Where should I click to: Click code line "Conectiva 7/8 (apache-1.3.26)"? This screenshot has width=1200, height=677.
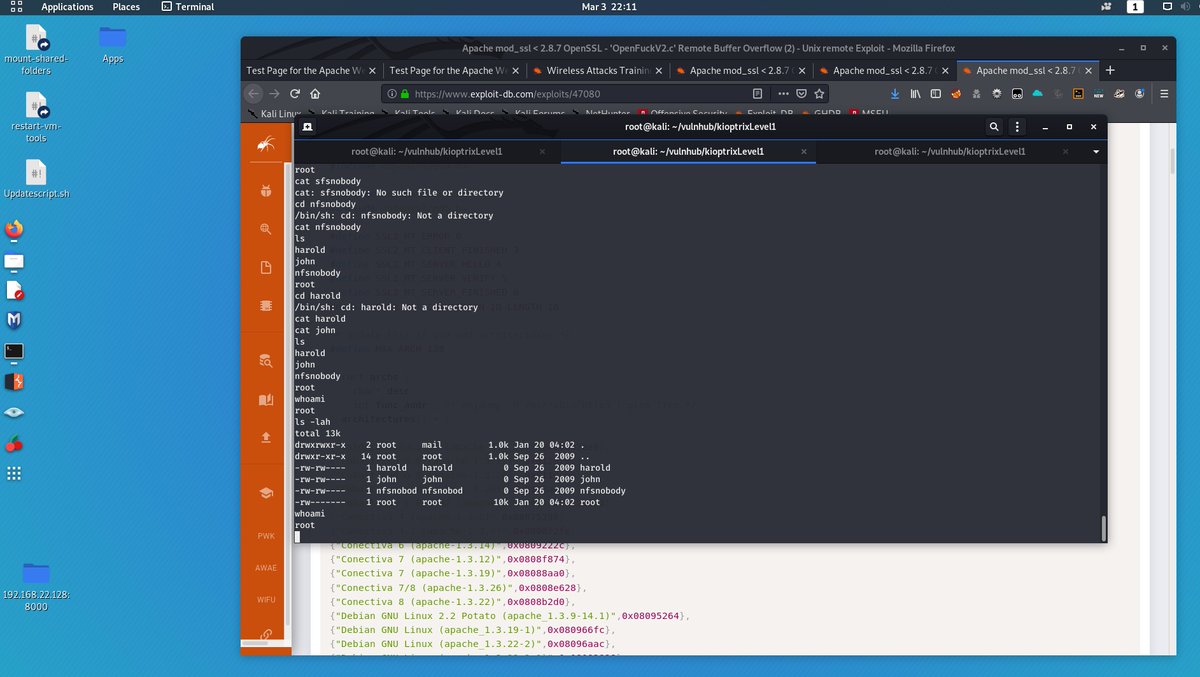[x=458, y=588]
